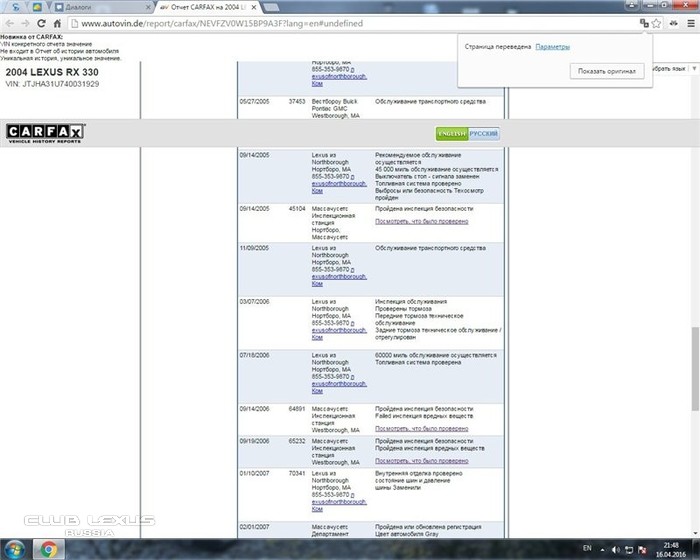Switch report language to ENGLISH
Image resolution: width=700 pixels, height=560 pixels.
point(452,134)
